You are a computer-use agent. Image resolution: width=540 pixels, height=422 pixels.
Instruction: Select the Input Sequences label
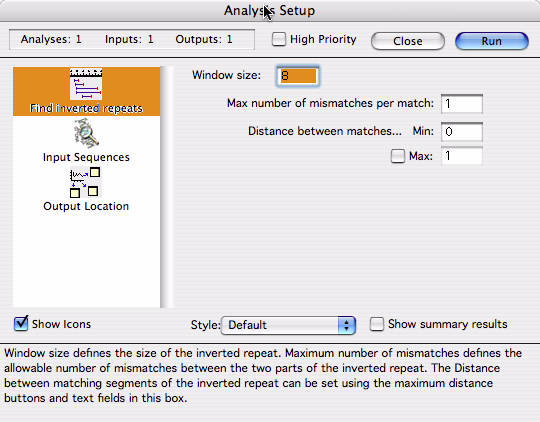pyautogui.click(x=86, y=157)
